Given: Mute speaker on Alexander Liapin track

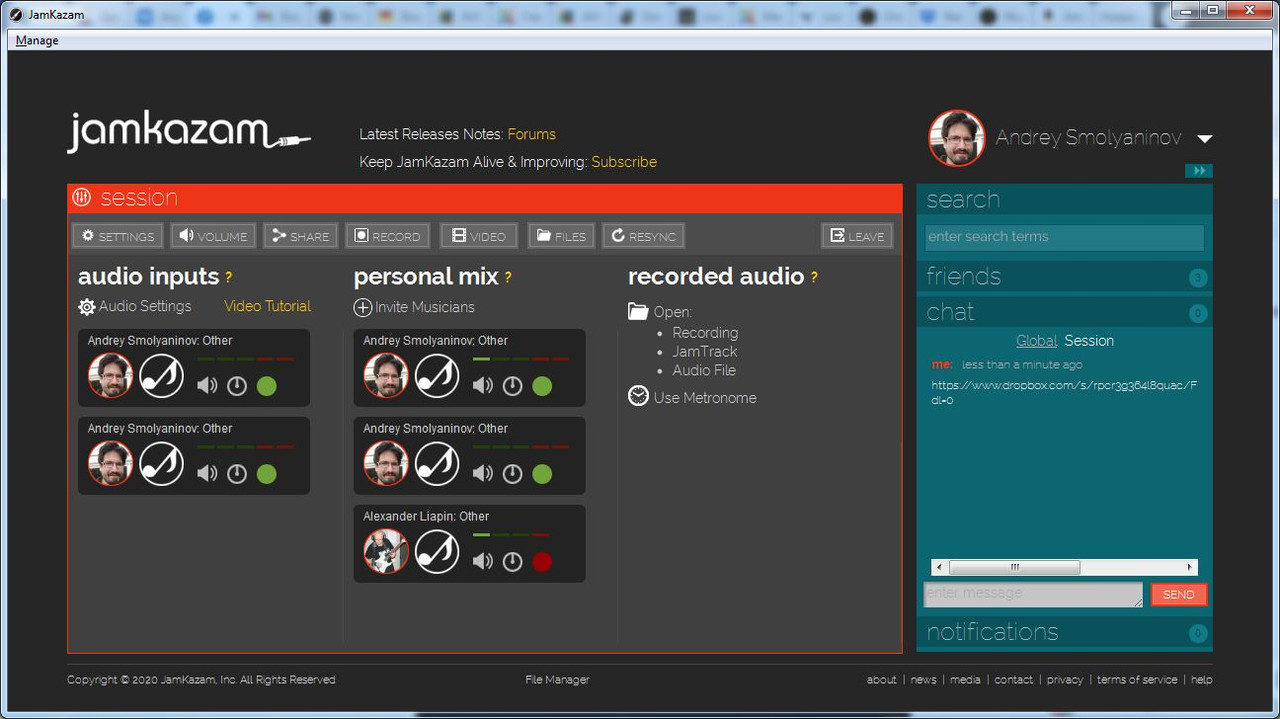Looking at the screenshot, I should pyautogui.click(x=483, y=562).
